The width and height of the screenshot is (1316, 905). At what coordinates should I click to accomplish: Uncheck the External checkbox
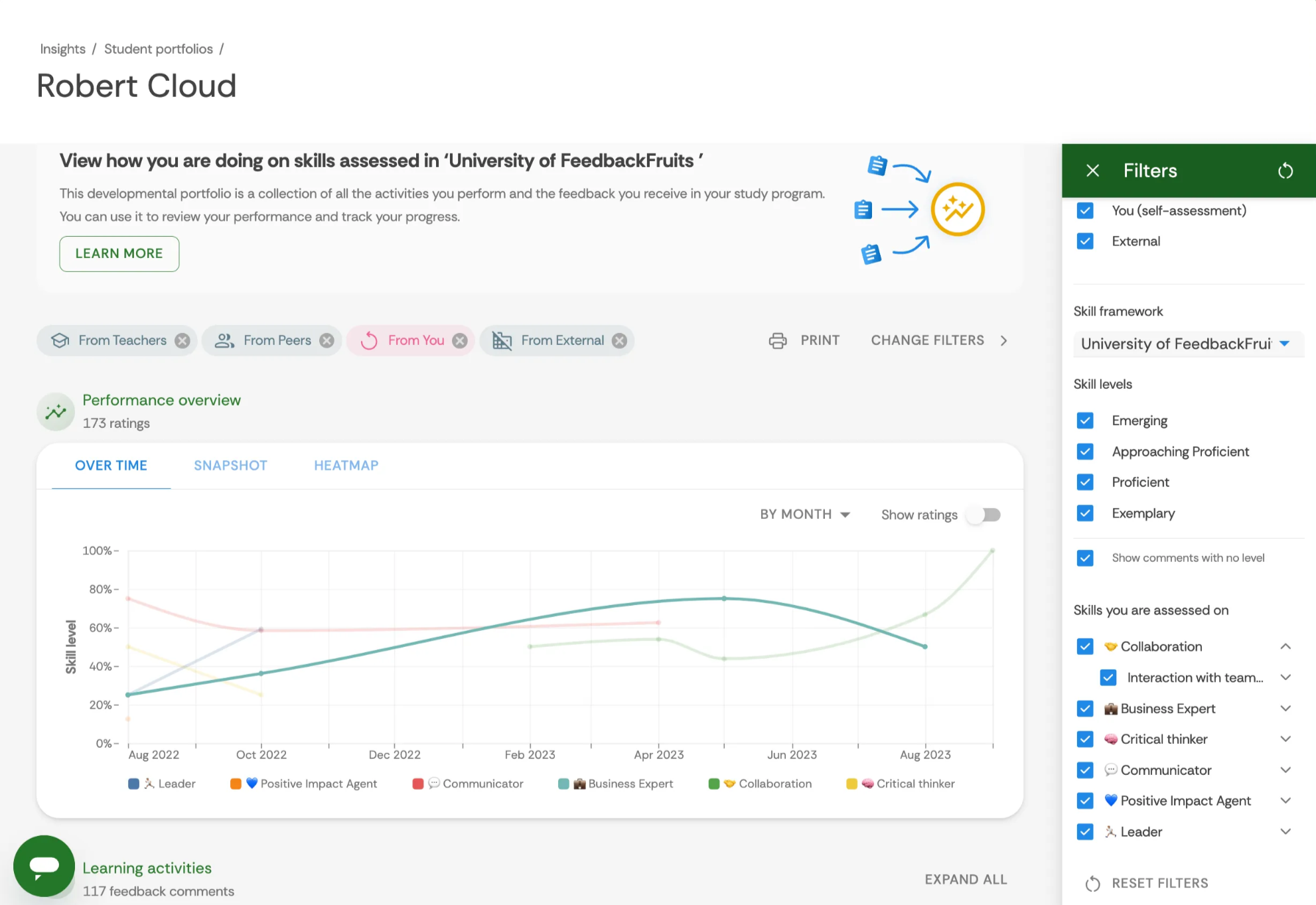tap(1085, 242)
